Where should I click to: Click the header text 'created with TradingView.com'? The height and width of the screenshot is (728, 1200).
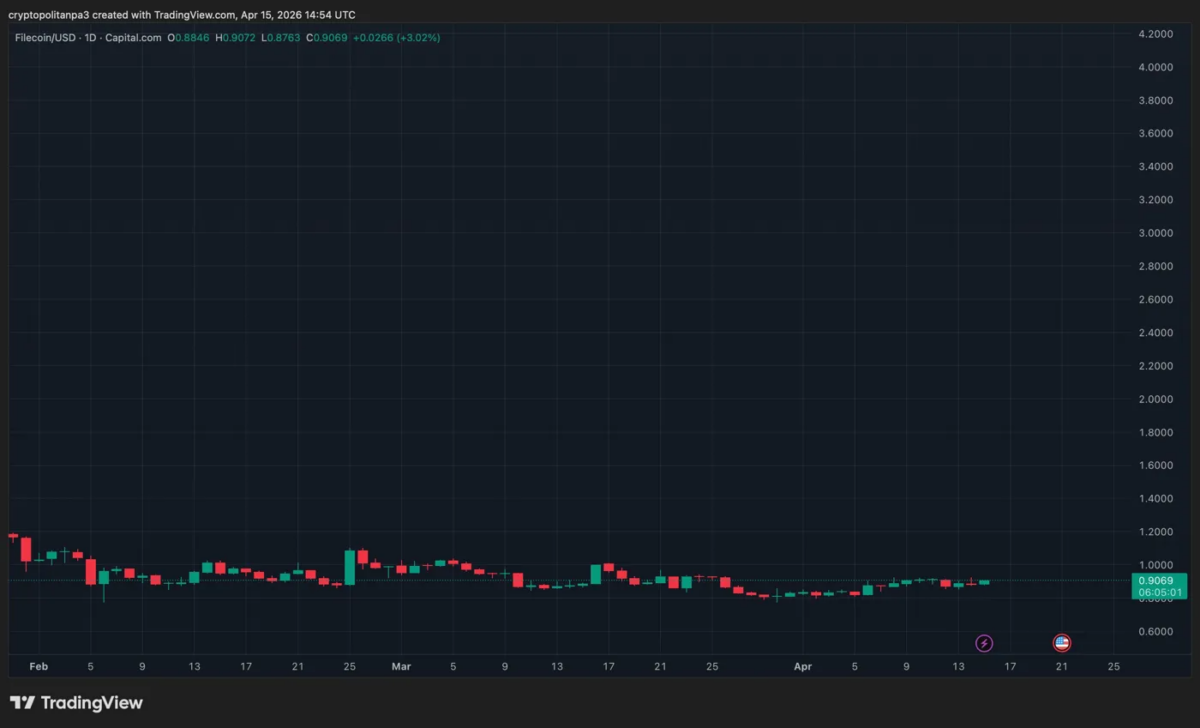(163, 15)
